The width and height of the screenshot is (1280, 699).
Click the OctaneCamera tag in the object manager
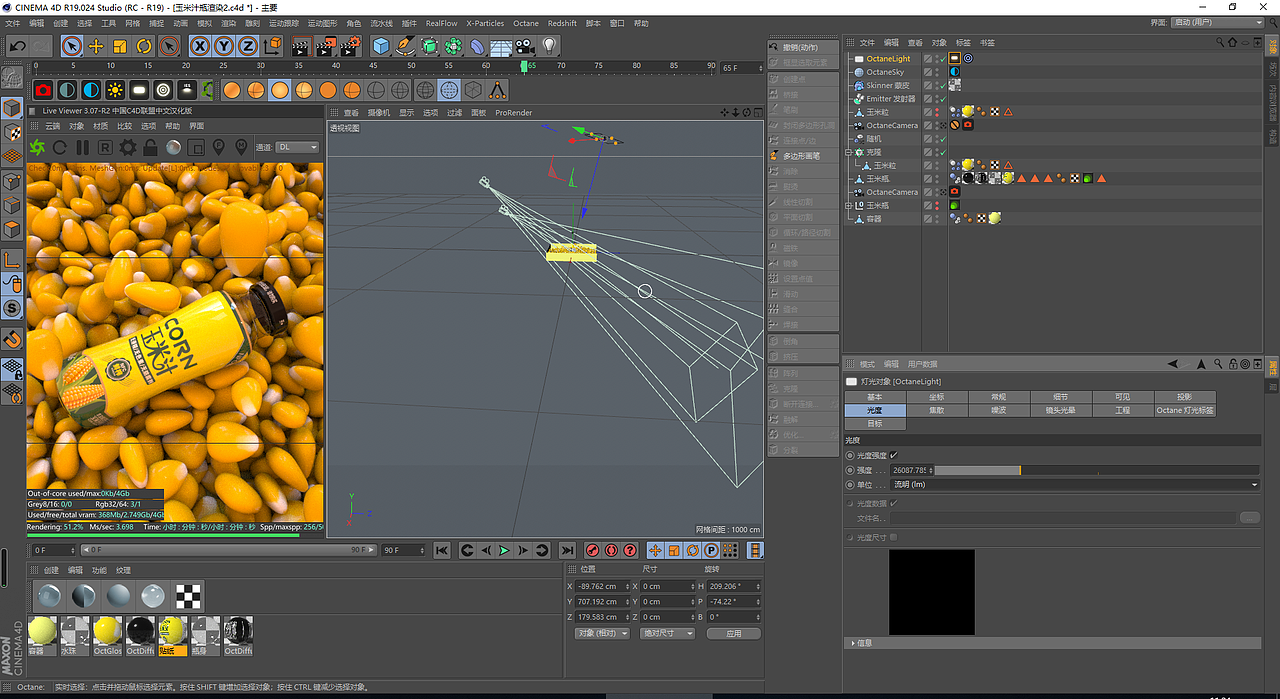click(x=968, y=125)
